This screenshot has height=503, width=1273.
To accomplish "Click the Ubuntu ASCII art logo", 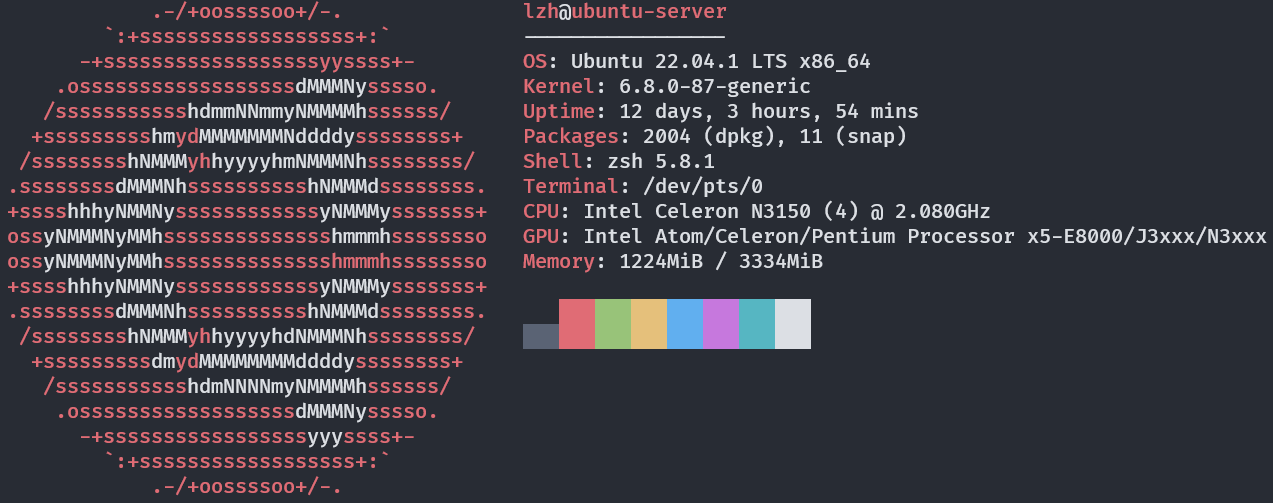I will [247, 250].
